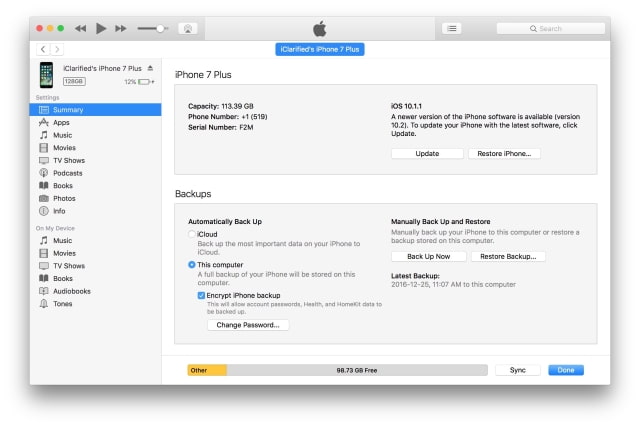Select the This computer radio button

[x=191, y=265]
